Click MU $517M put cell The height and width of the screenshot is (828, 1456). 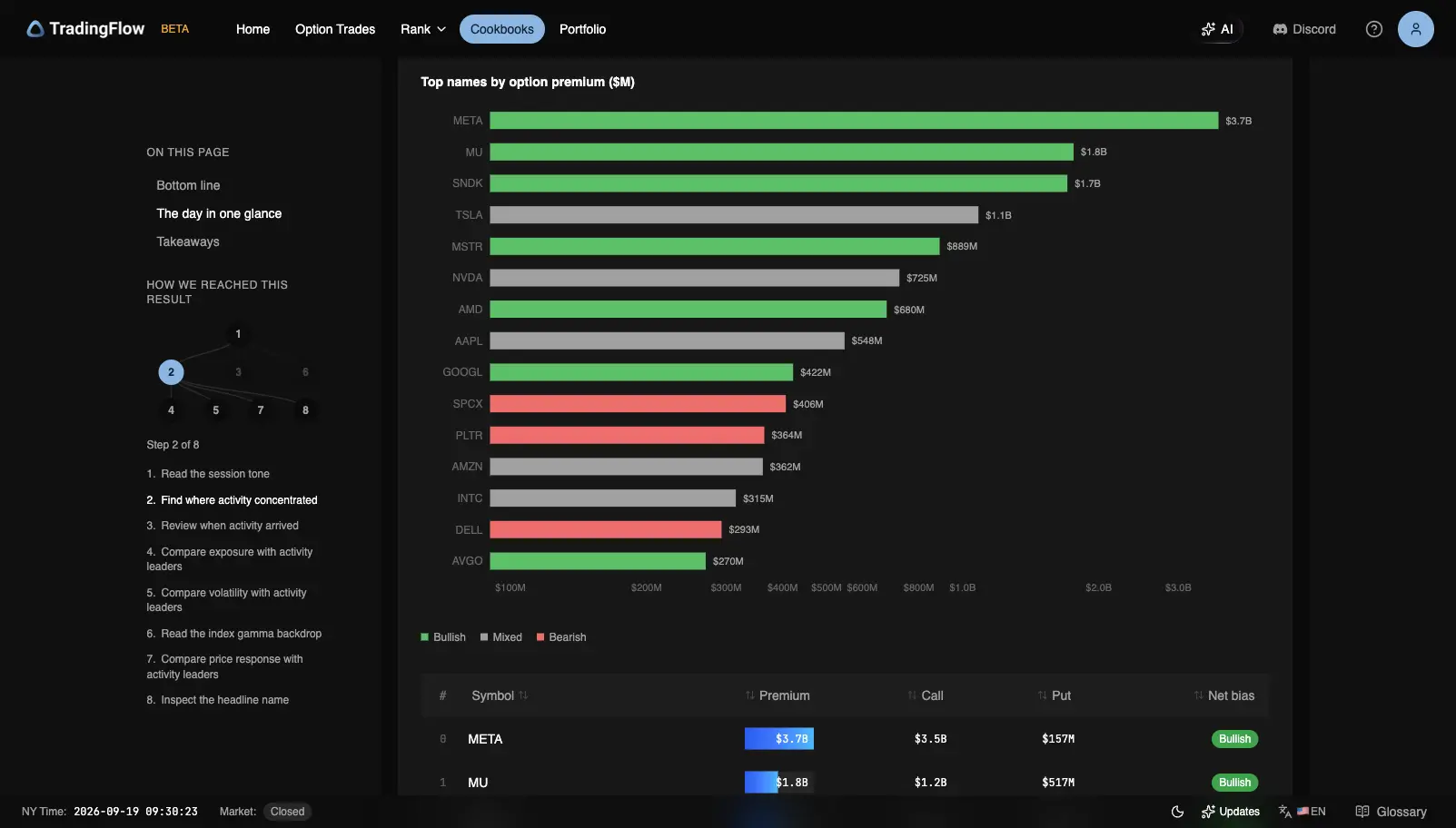point(1058,783)
